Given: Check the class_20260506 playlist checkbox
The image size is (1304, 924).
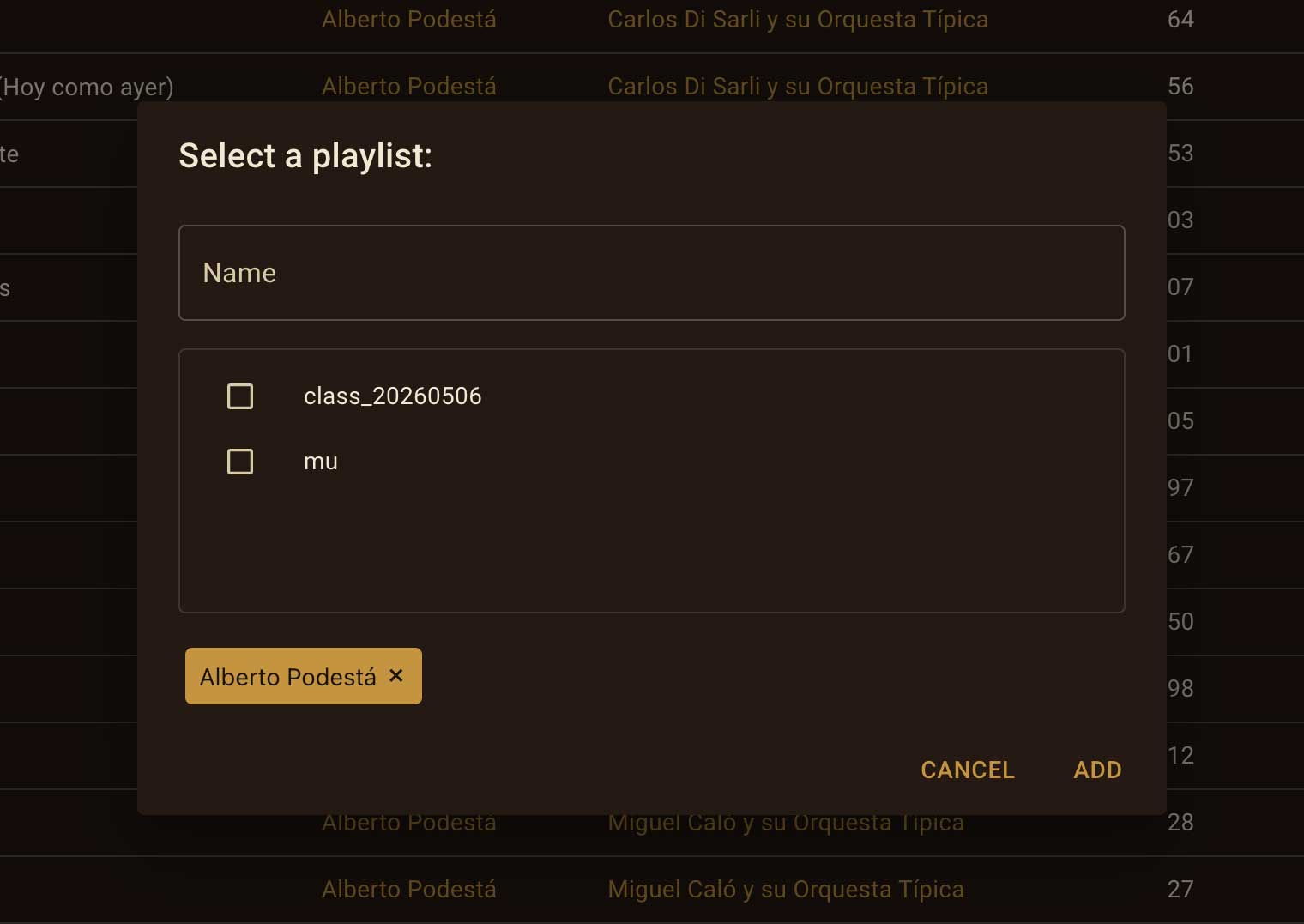Looking at the screenshot, I should tap(240, 396).
